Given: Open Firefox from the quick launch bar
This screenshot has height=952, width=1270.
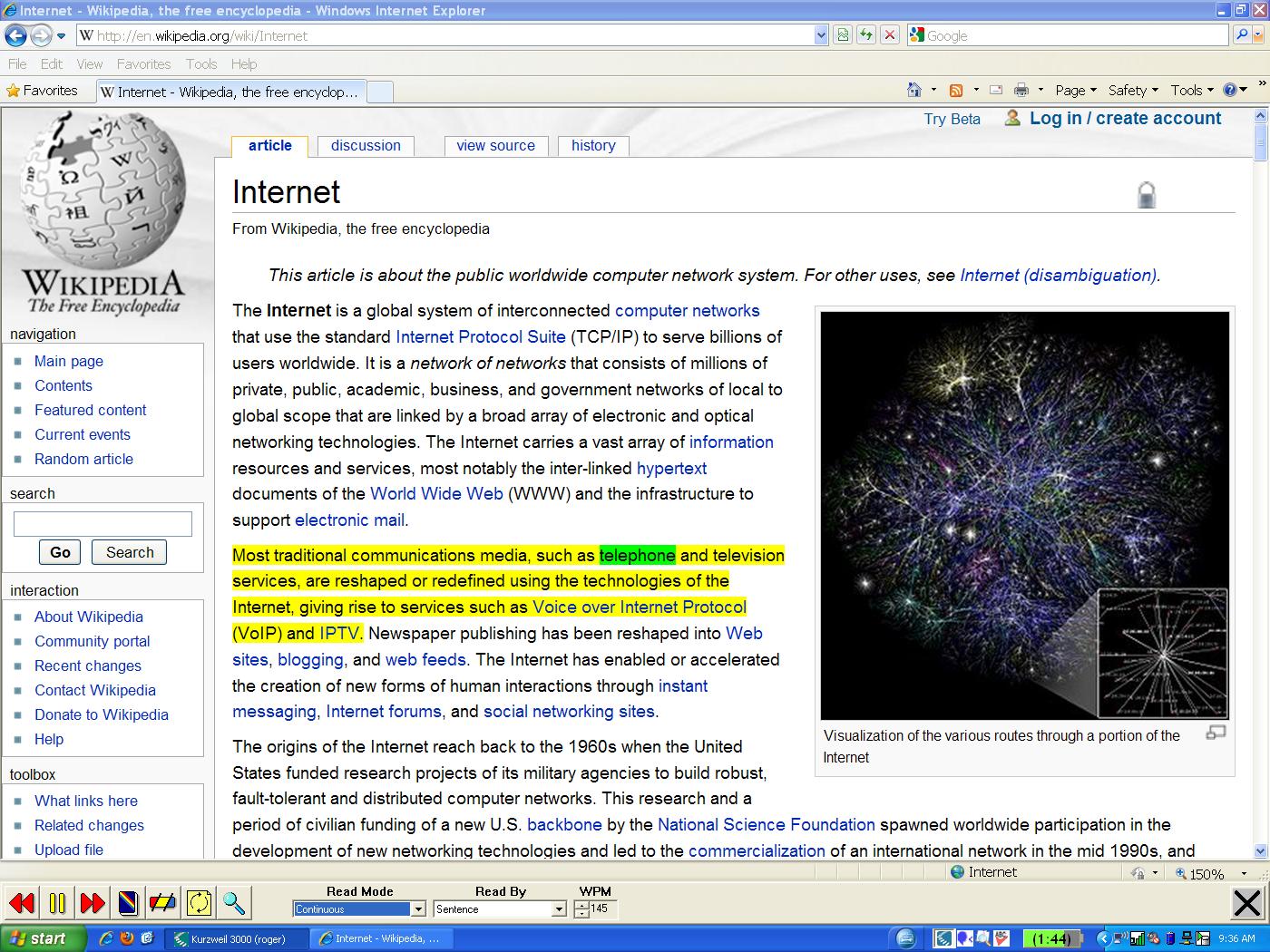Looking at the screenshot, I should point(127,938).
